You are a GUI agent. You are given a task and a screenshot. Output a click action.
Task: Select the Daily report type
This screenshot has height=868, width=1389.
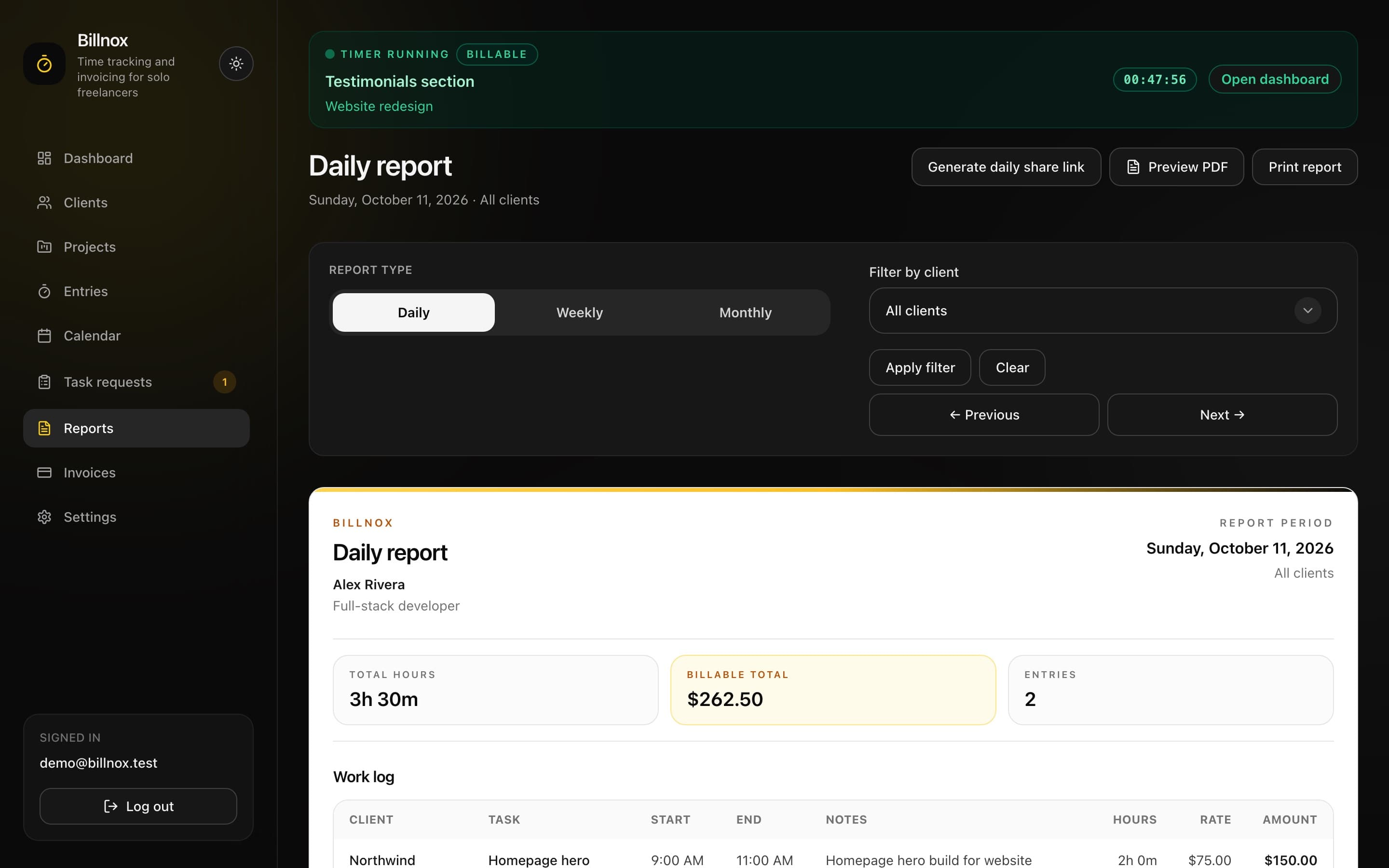click(413, 312)
